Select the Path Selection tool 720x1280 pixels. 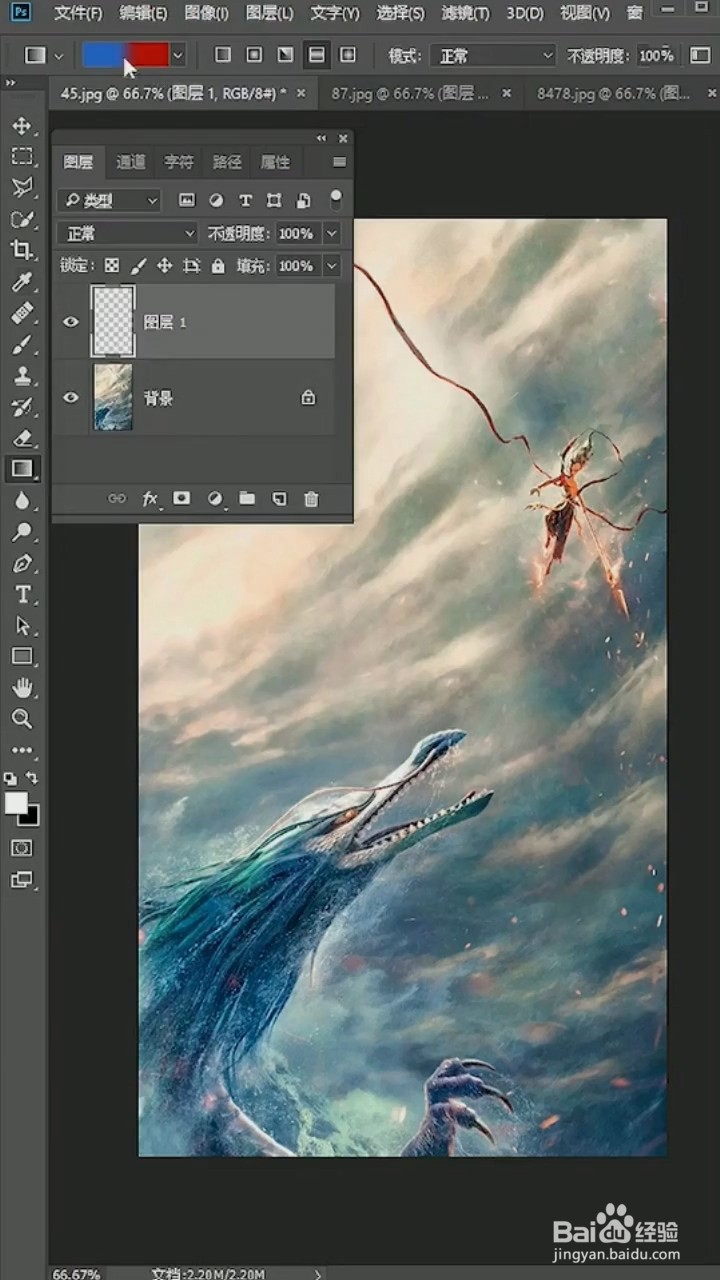22,625
